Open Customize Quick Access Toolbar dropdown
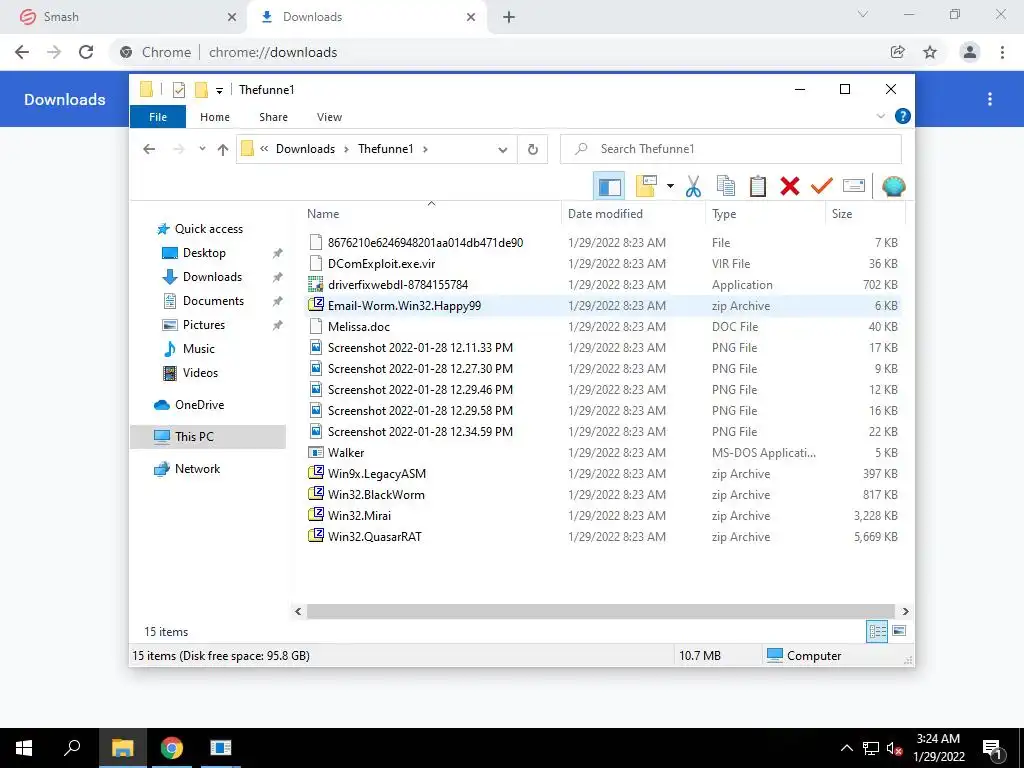This screenshot has width=1024, height=768. [219, 91]
